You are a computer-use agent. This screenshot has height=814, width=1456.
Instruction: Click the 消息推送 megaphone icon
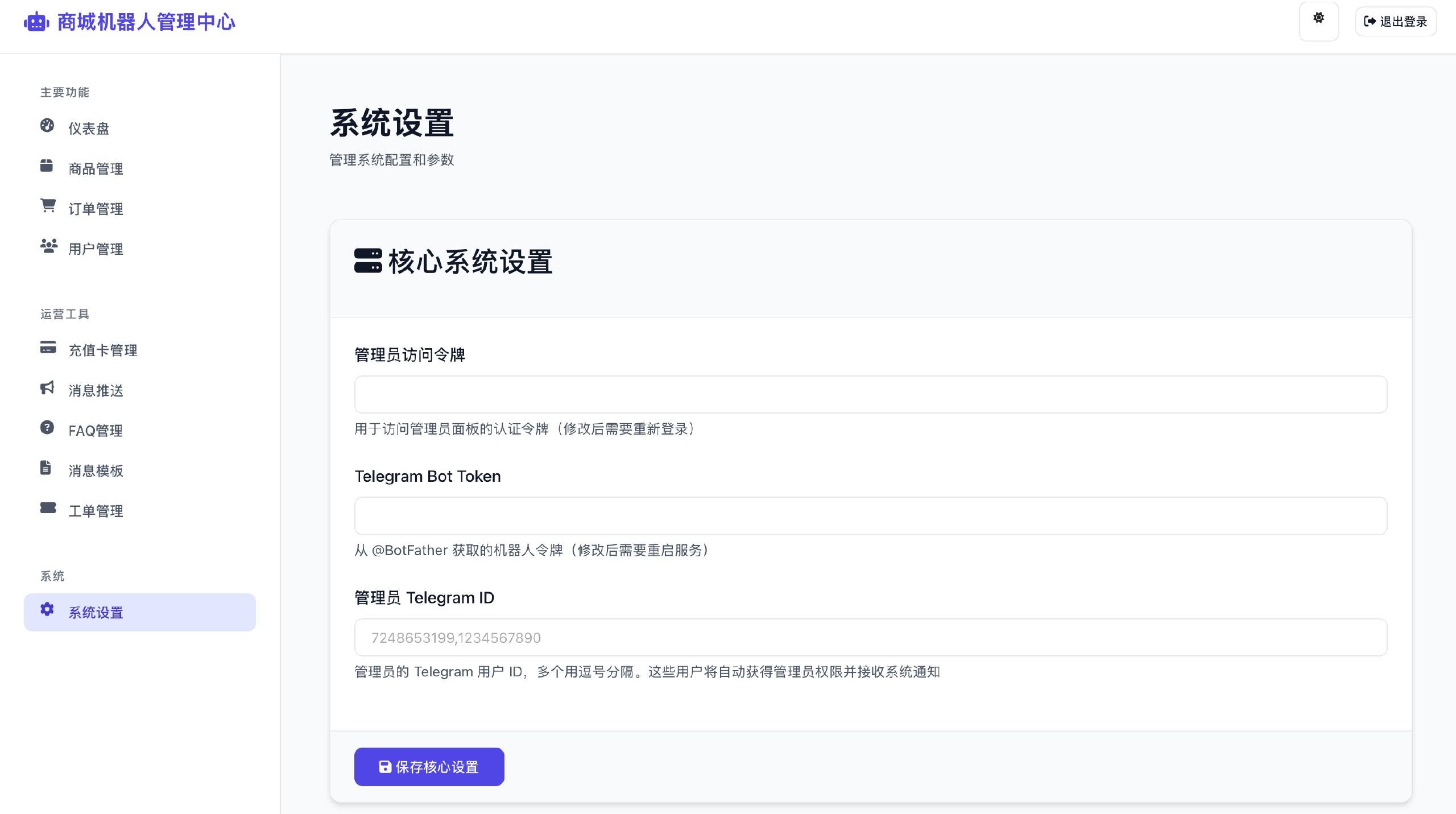[x=48, y=389]
